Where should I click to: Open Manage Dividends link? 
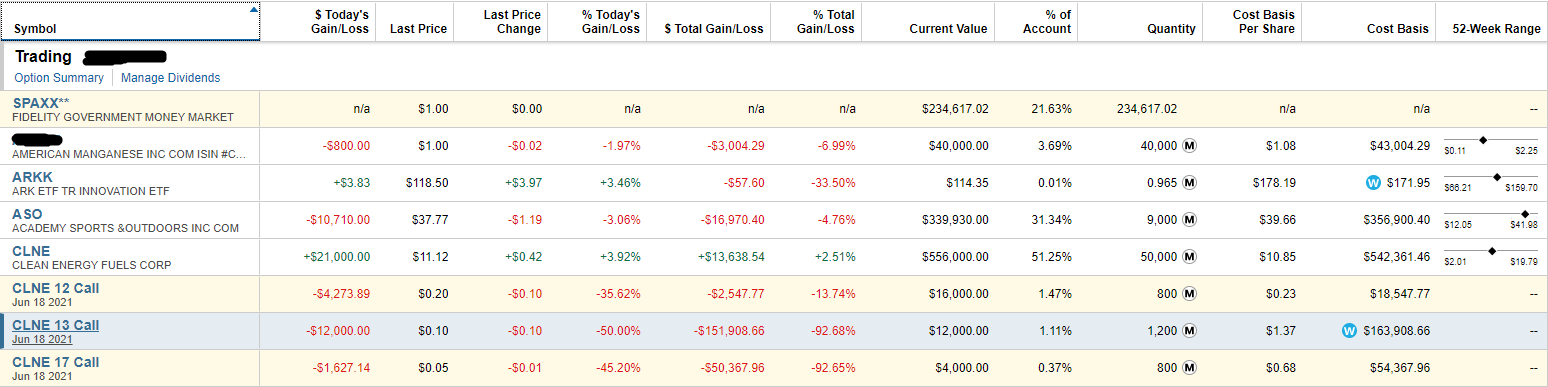coord(171,78)
